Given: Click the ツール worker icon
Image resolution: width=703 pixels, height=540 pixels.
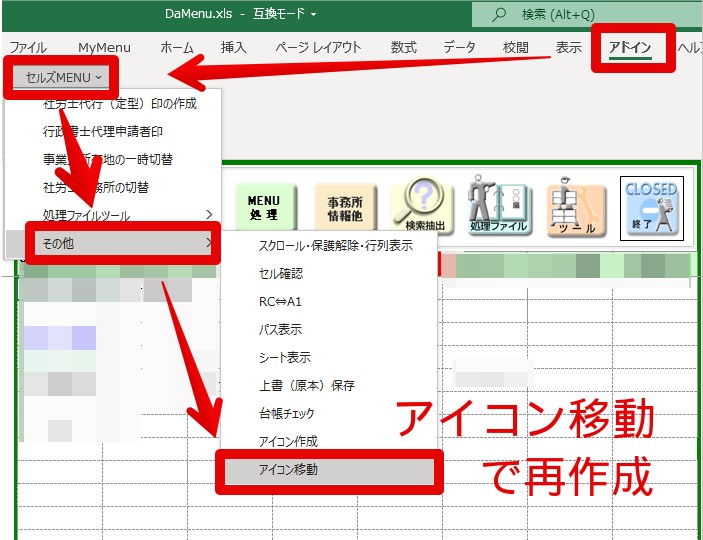Looking at the screenshot, I should point(576,206).
